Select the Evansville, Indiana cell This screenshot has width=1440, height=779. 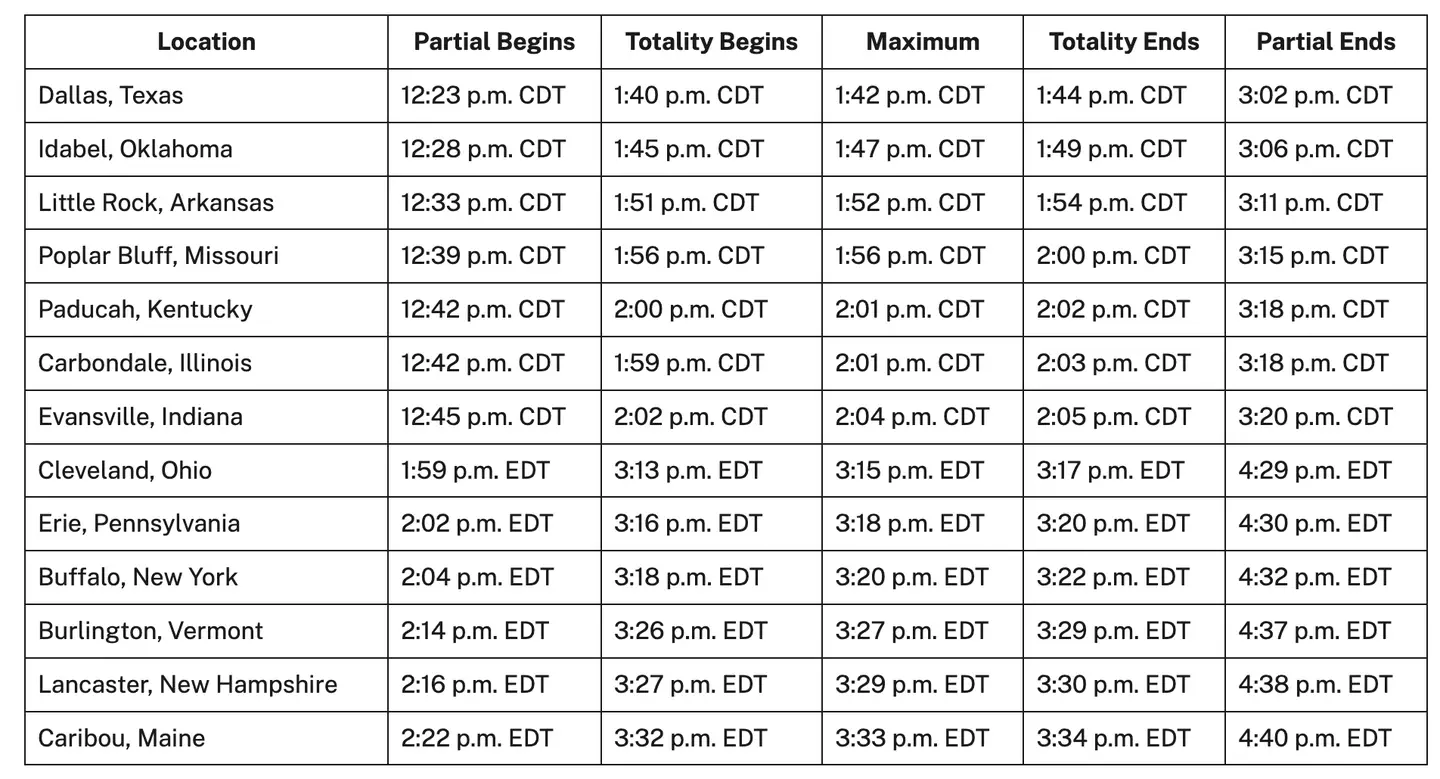[140, 417]
